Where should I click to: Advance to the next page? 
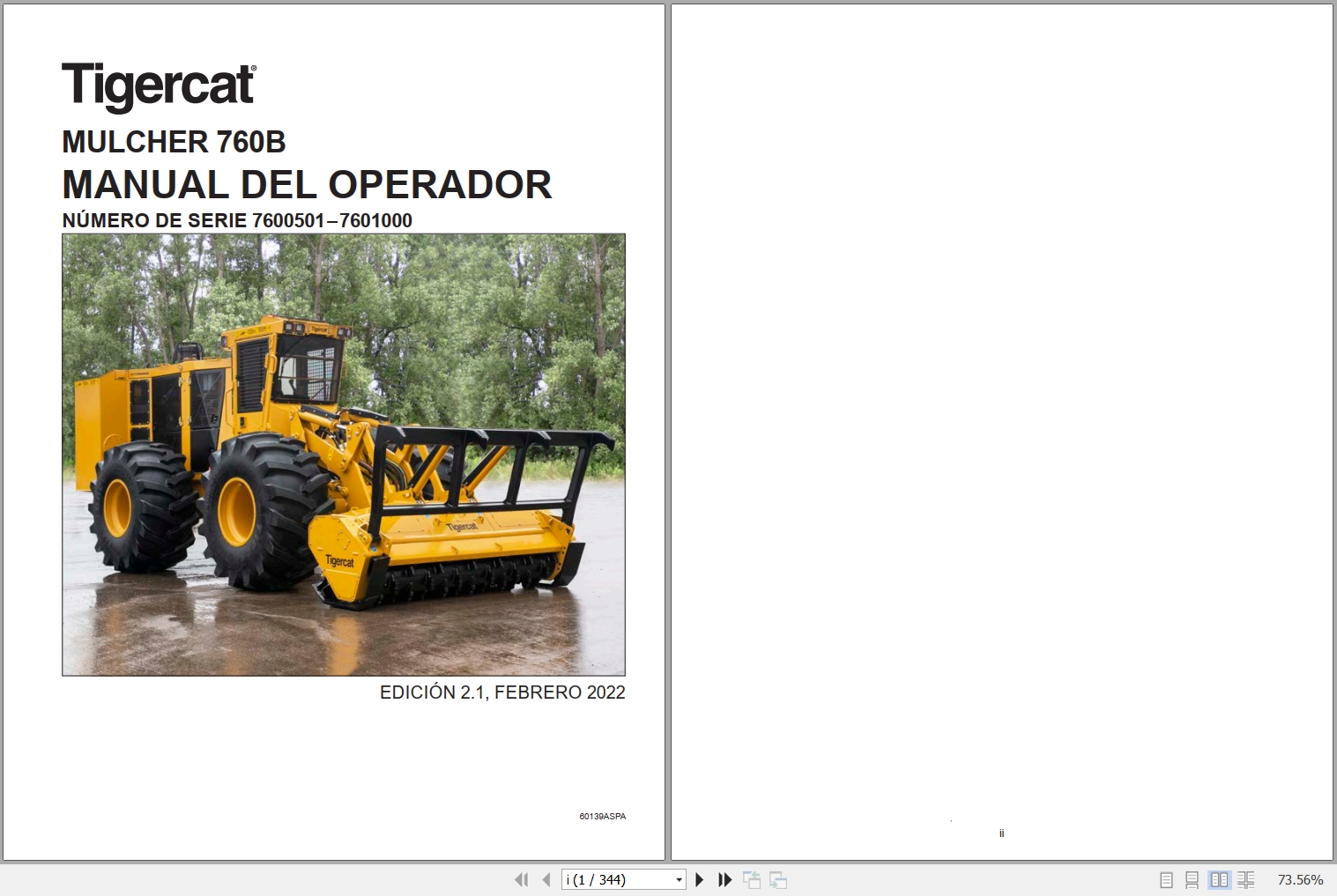click(x=699, y=879)
